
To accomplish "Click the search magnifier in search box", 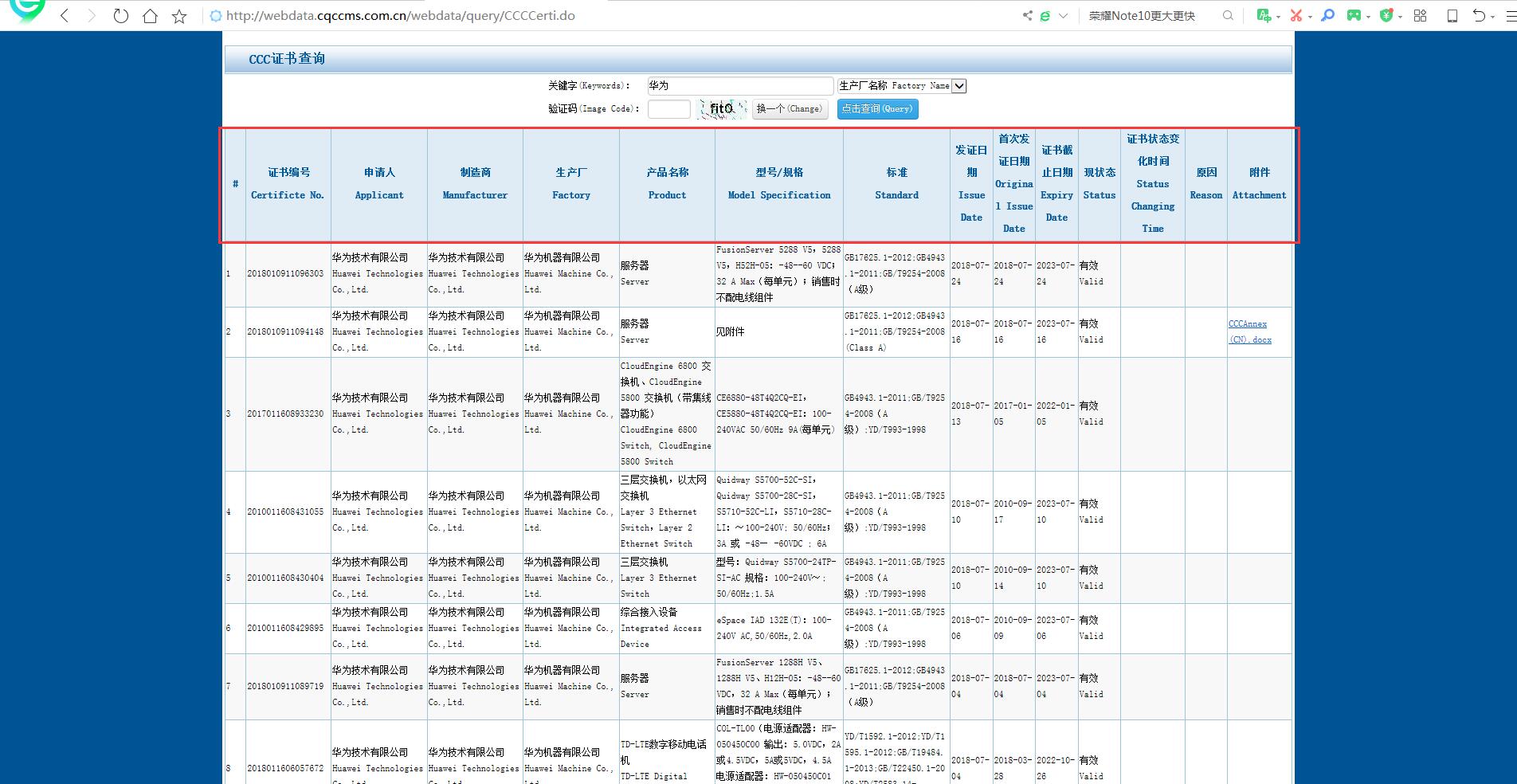I will [1228, 16].
